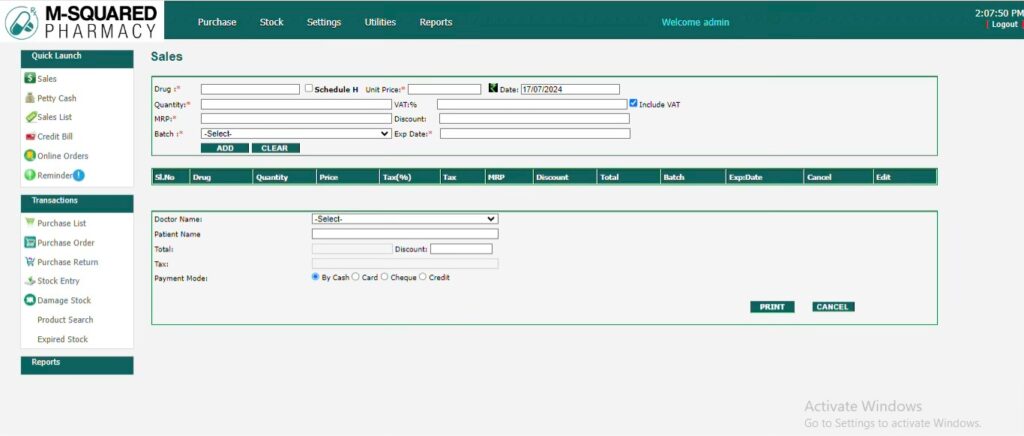This screenshot has height=436, width=1024.
Task: Expand the Batch select dropdown
Action: pyautogui.click(x=295, y=133)
